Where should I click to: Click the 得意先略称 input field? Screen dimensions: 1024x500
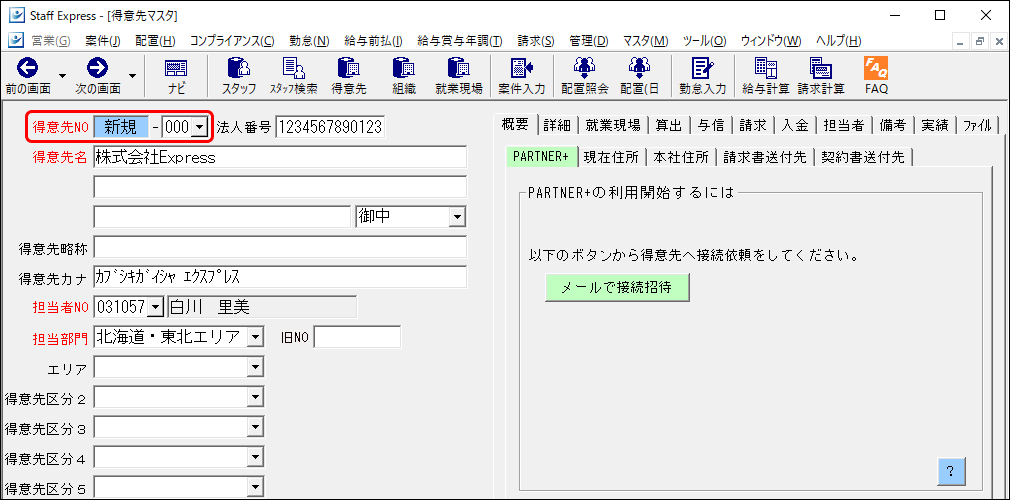pyautogui.click(x=280, y=247)
